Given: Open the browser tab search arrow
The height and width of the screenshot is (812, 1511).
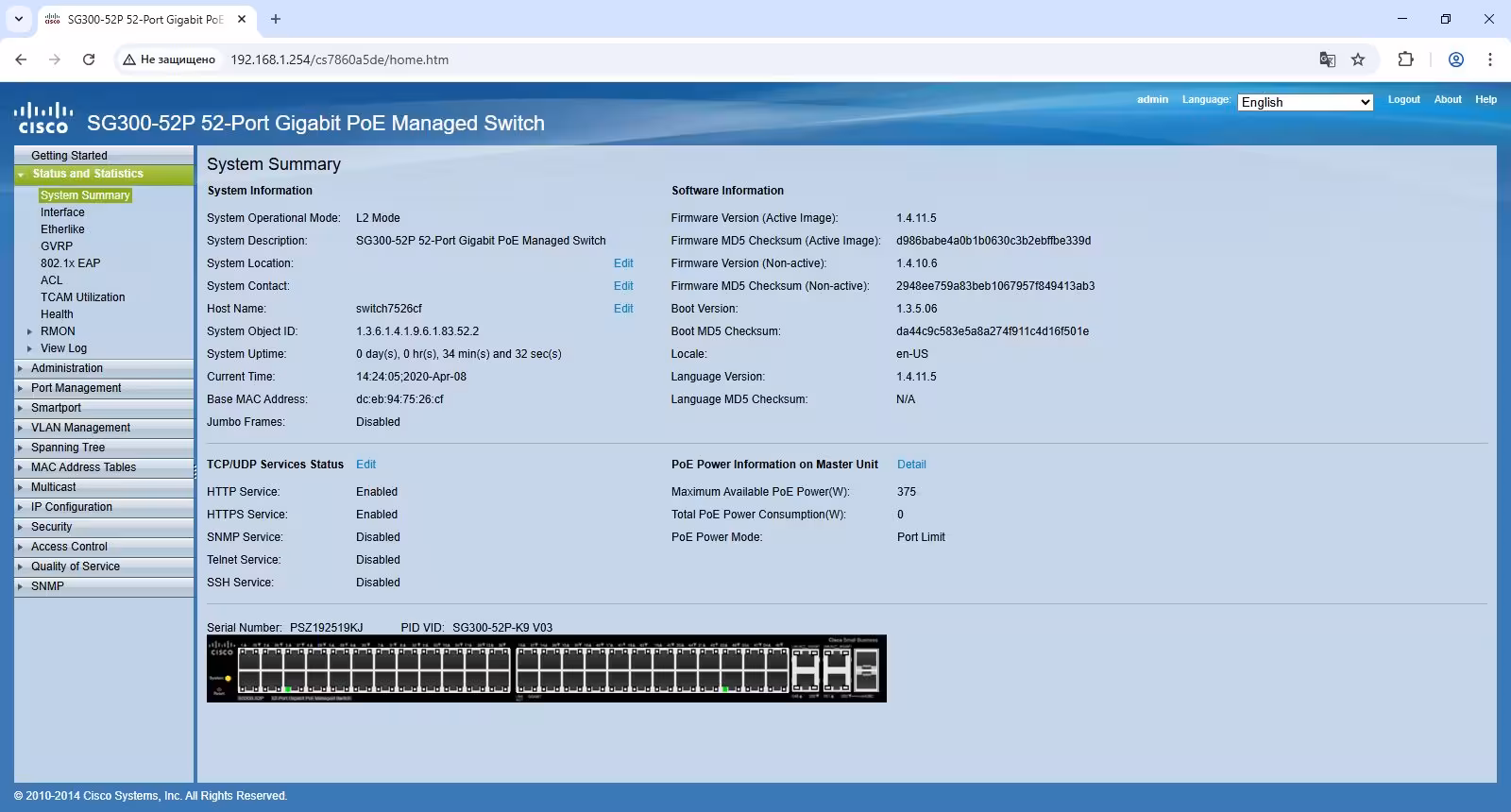Looking at the screenshot, I should point(18,19).
